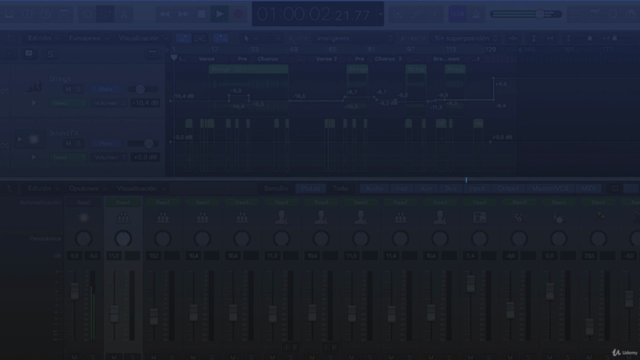This screenshot has width=640, height=360.
Task: Expand Strings automation lanes disclosure triangle
Action: (34, 103)
